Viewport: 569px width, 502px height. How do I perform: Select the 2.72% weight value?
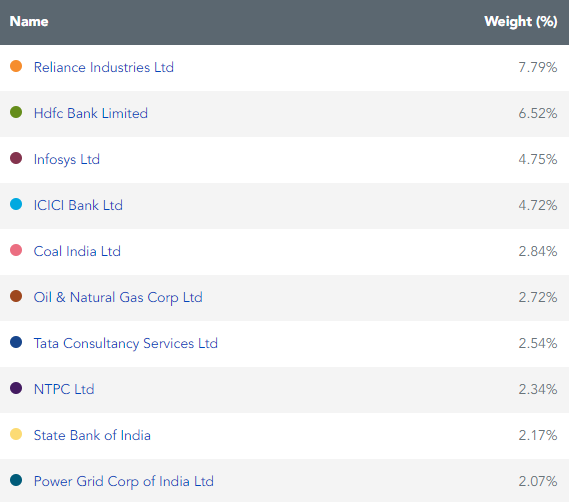point(538,297)
